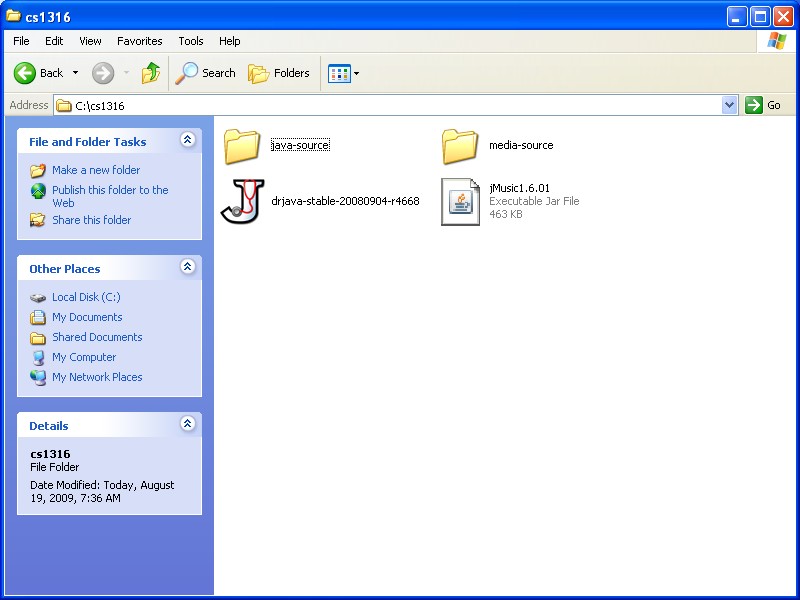The height and width of the screenshot is (600, 800).
Task: Expand the Address bar dropdown arrow
Action: click(x=729, y=105)
